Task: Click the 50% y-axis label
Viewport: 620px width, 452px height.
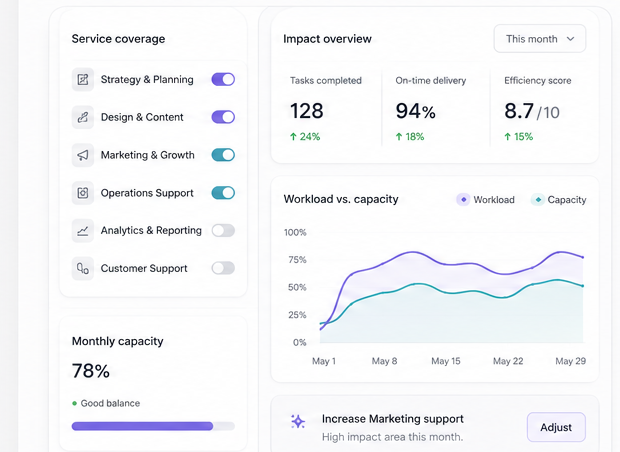Action: (x=297, y=287)
